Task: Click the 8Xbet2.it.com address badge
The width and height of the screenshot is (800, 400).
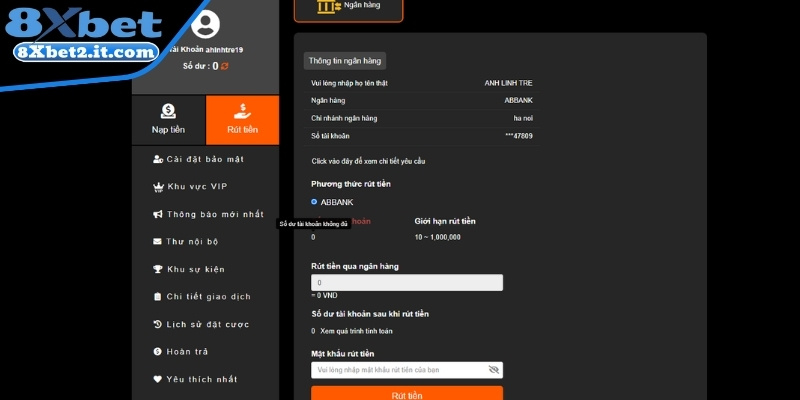Action: (86, 52)
